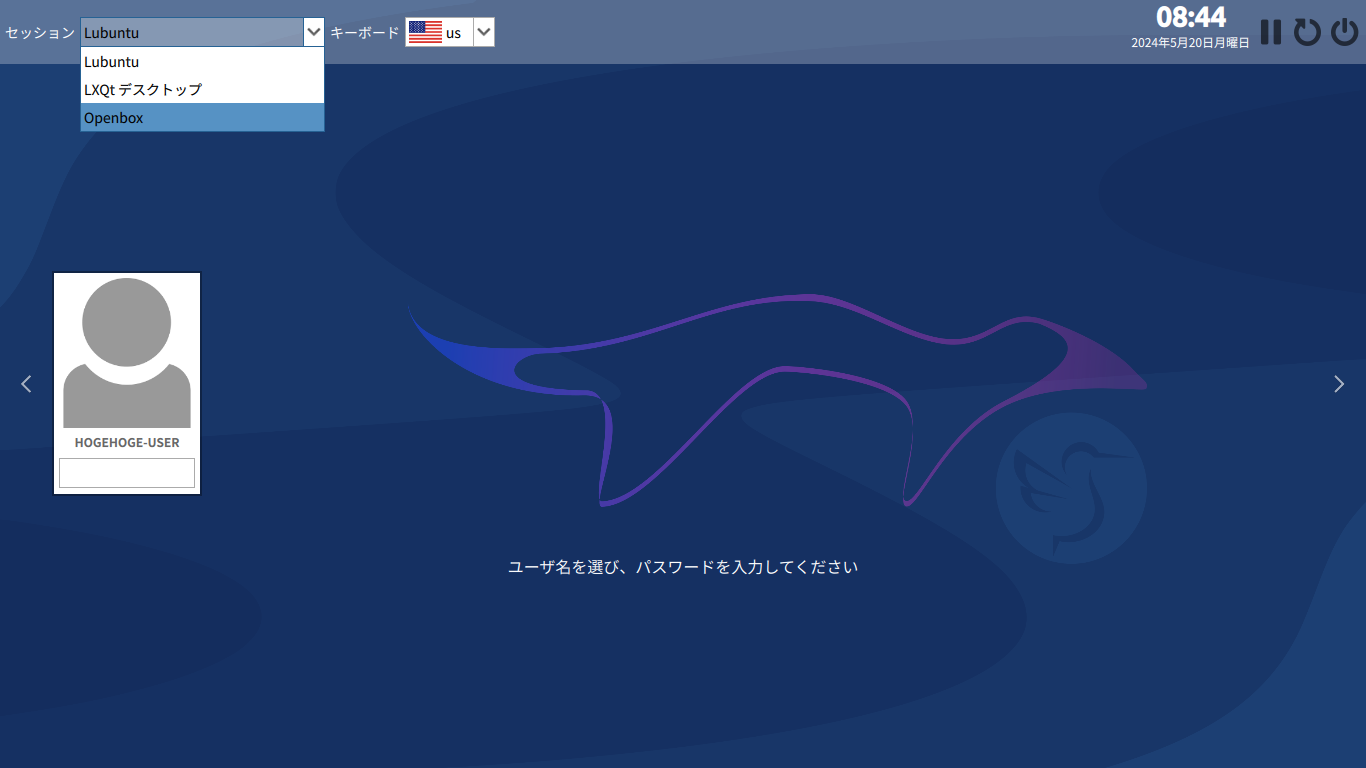Select the HOGEHOGE-USER avatar
This screenshot has width=1366, height=768.
click(127, 353)
